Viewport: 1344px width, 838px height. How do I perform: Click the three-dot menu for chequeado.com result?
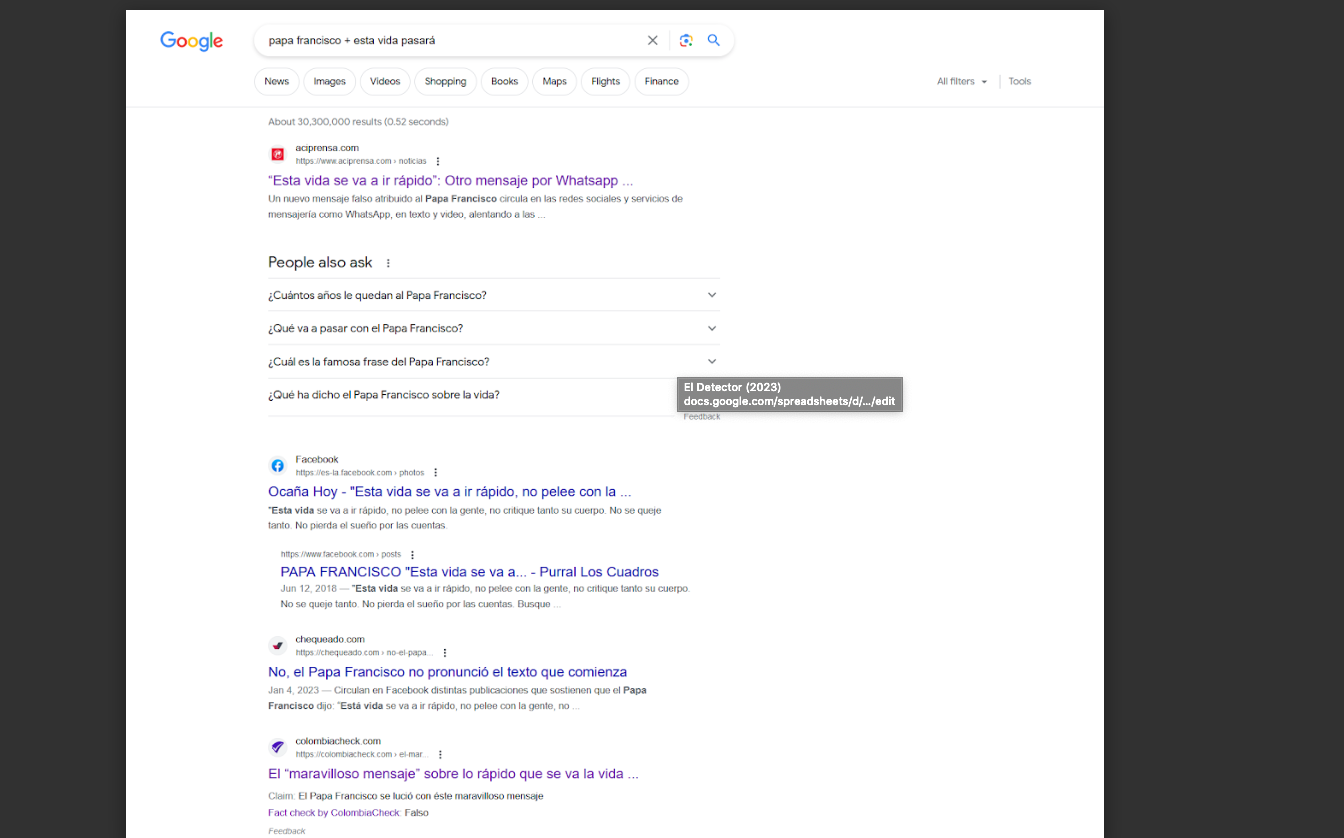pyautogui.click(x=445, y=653)
